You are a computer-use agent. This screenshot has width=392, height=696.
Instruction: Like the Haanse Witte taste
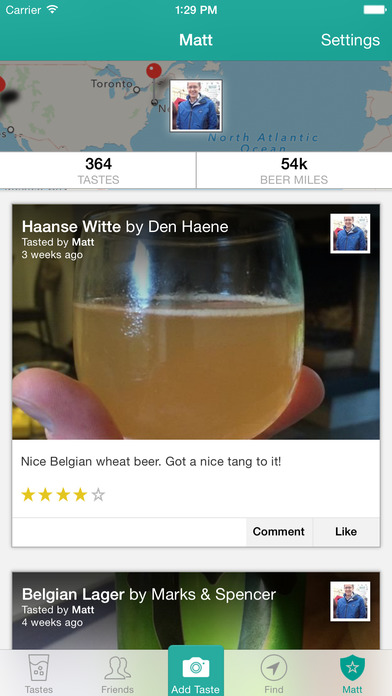click(x=346, y=532)
